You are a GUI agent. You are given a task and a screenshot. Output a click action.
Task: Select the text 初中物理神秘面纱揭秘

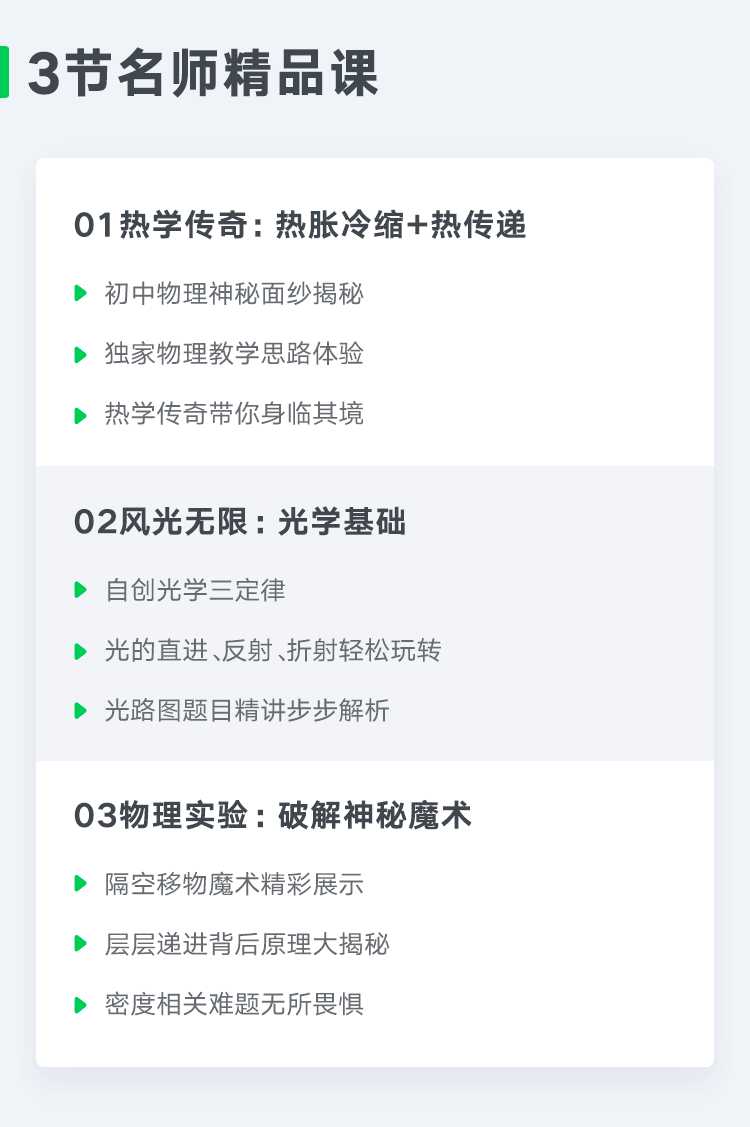click(234, 294)
